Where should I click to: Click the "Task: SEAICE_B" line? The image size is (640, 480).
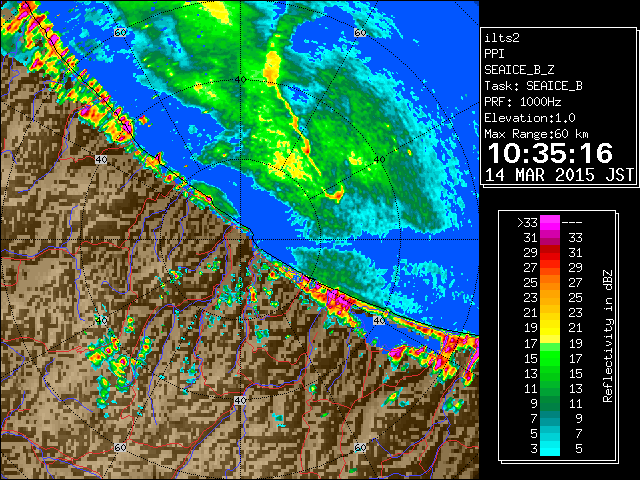[x=533, y=86]
